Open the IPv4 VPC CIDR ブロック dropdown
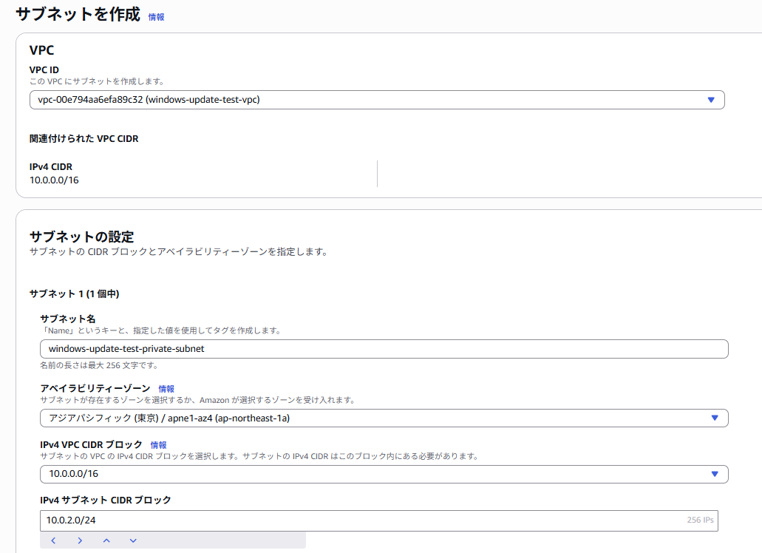Screen dimensions: 762x553 point(383,474)
